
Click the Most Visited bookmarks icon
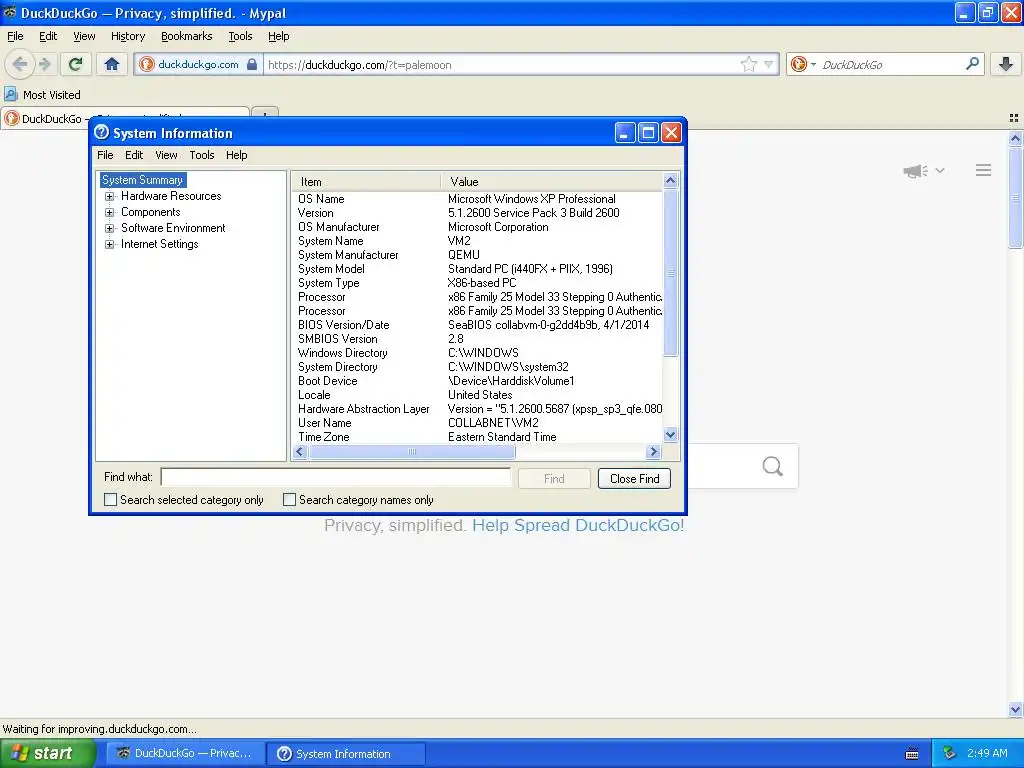point(10,94)
